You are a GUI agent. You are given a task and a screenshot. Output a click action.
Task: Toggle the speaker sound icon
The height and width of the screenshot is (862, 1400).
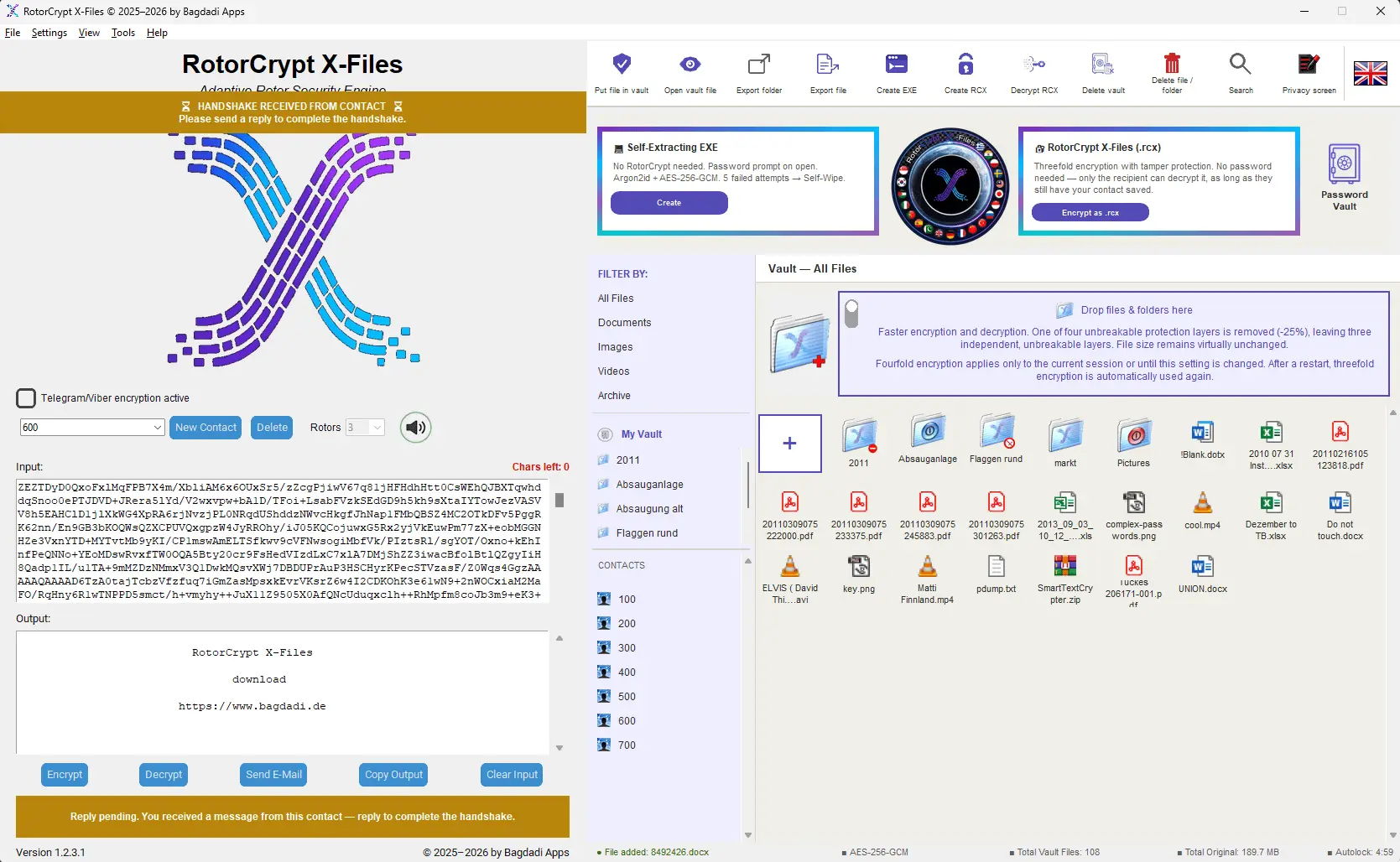coord(415,428)
